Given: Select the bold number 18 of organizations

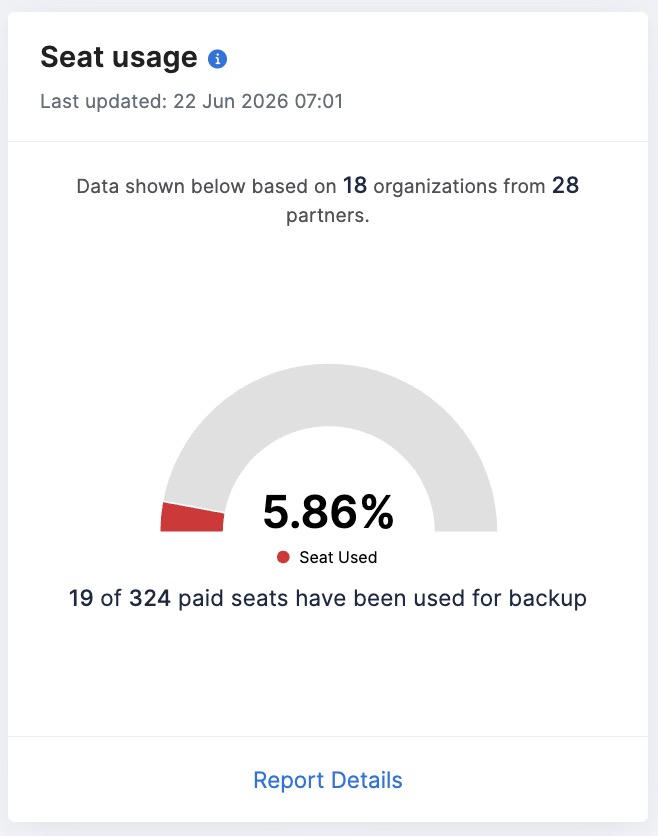Looking at the screenshot, I should [x=355, y=186].
